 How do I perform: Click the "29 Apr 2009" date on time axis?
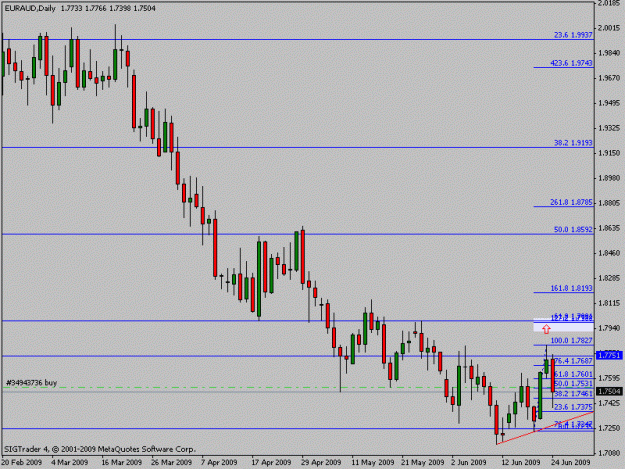pyautogui.click(x=321, y=462)
